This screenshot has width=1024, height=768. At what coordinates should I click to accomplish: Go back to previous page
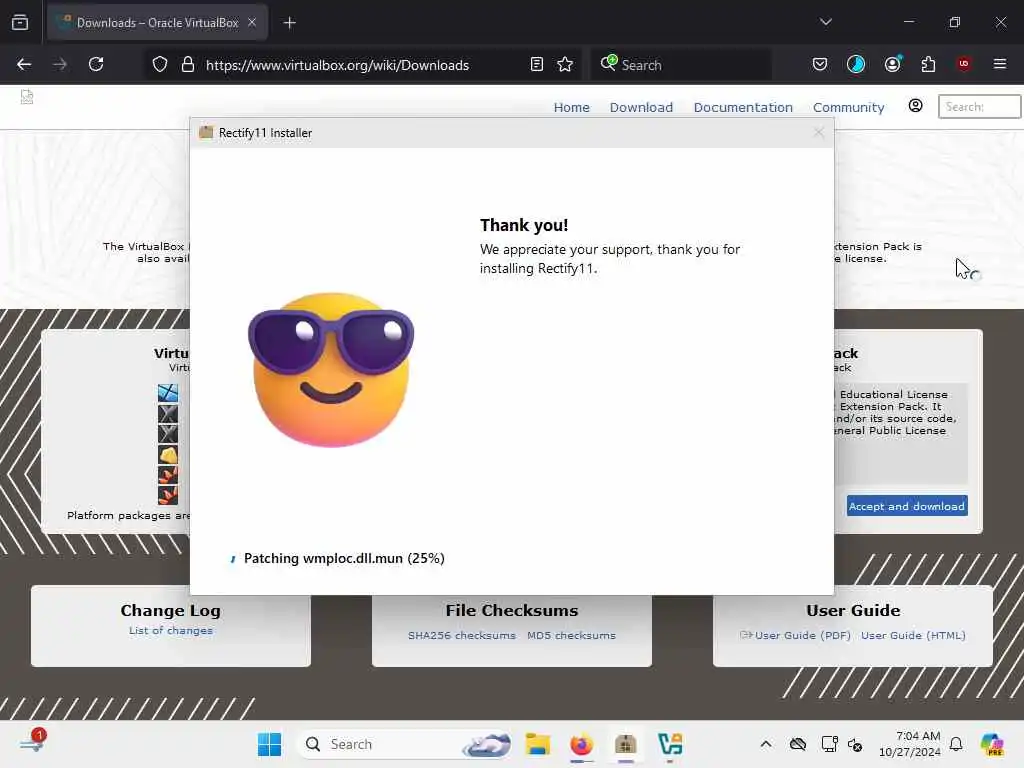click(24, 64)
